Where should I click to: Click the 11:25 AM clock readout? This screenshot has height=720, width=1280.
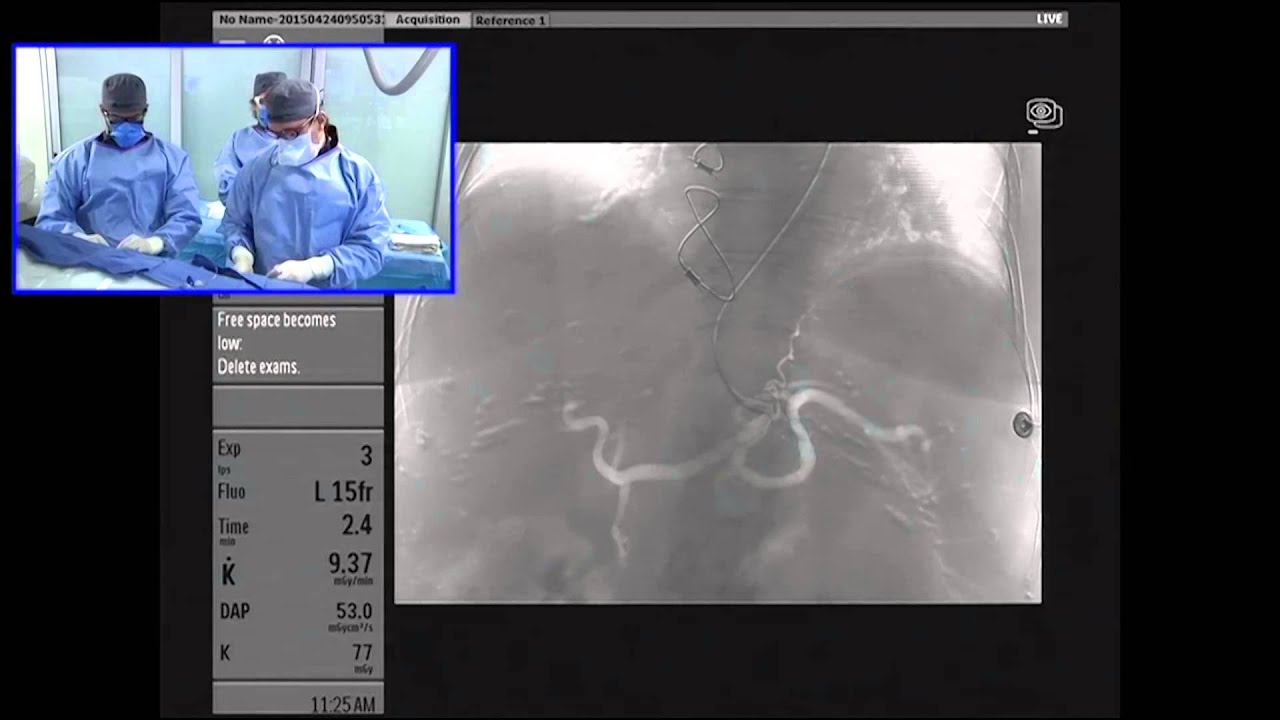[x=343, y=705]
